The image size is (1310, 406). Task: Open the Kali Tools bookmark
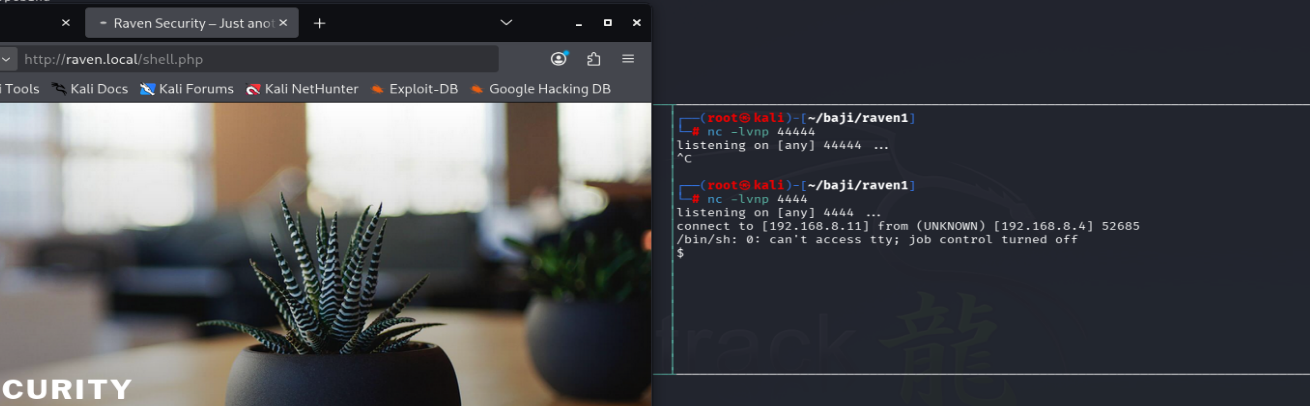[20, 89]
